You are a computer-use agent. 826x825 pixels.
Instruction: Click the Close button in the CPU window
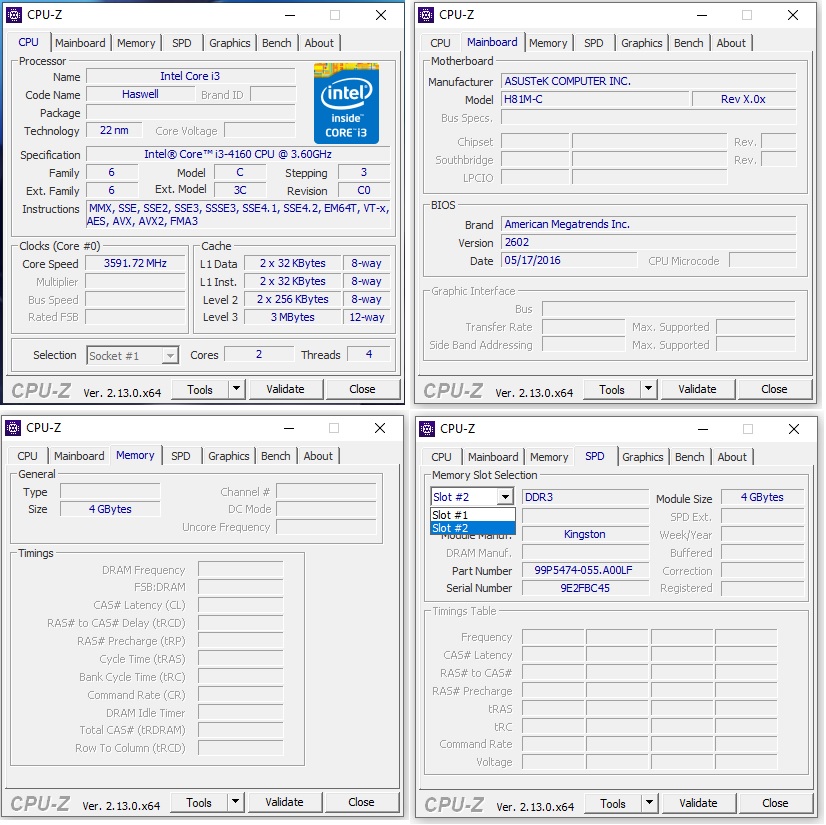tap(362, 389)
